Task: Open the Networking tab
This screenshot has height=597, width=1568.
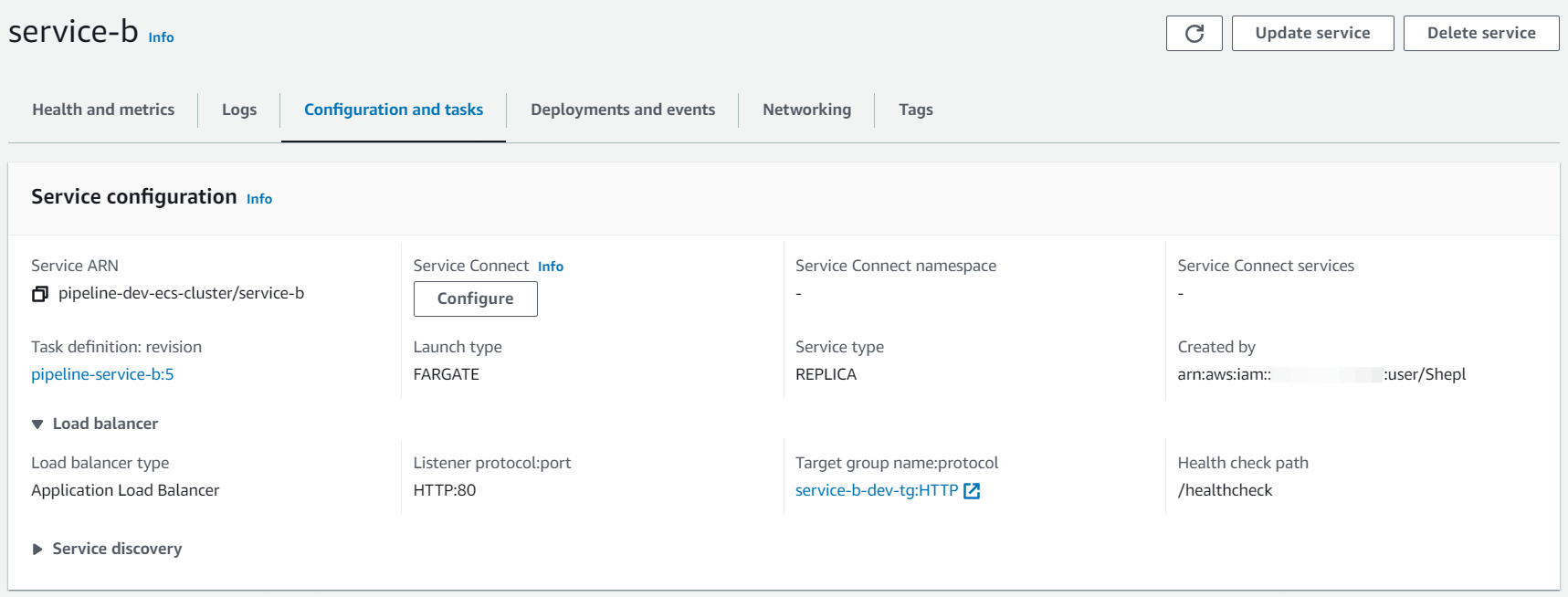Action: pos(806,110)
